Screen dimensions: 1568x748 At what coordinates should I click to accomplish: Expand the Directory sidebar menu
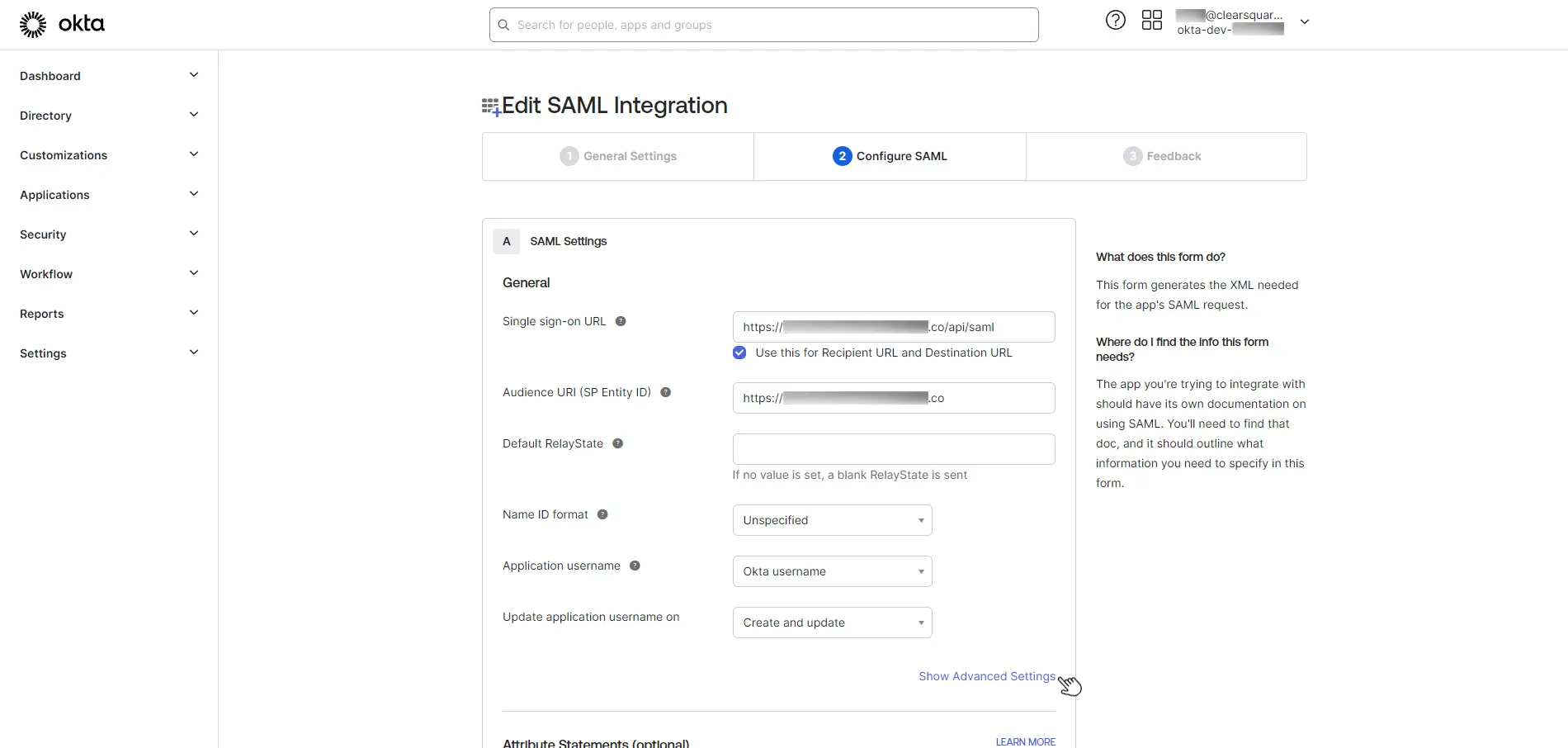109,116
